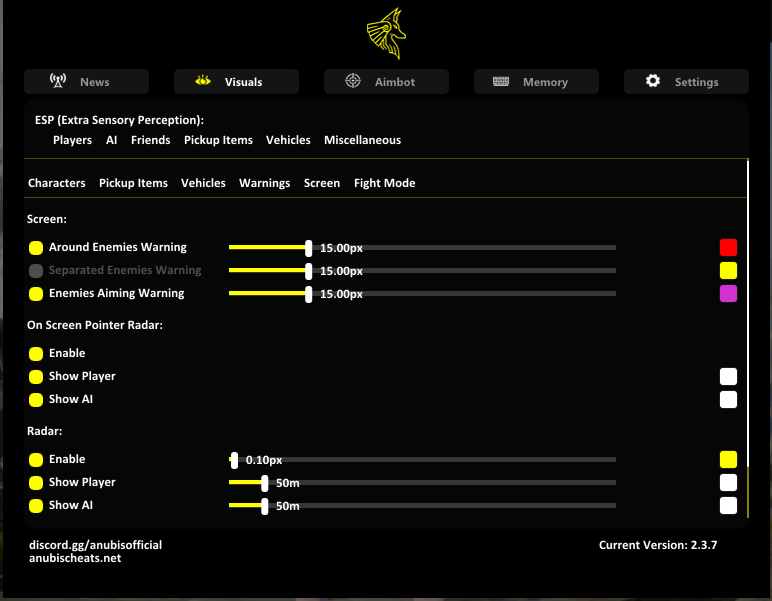Toggle Show AI under On Screen Pointer Radar
Viewport: 772px width, 601px height.
tap(36, 400)
